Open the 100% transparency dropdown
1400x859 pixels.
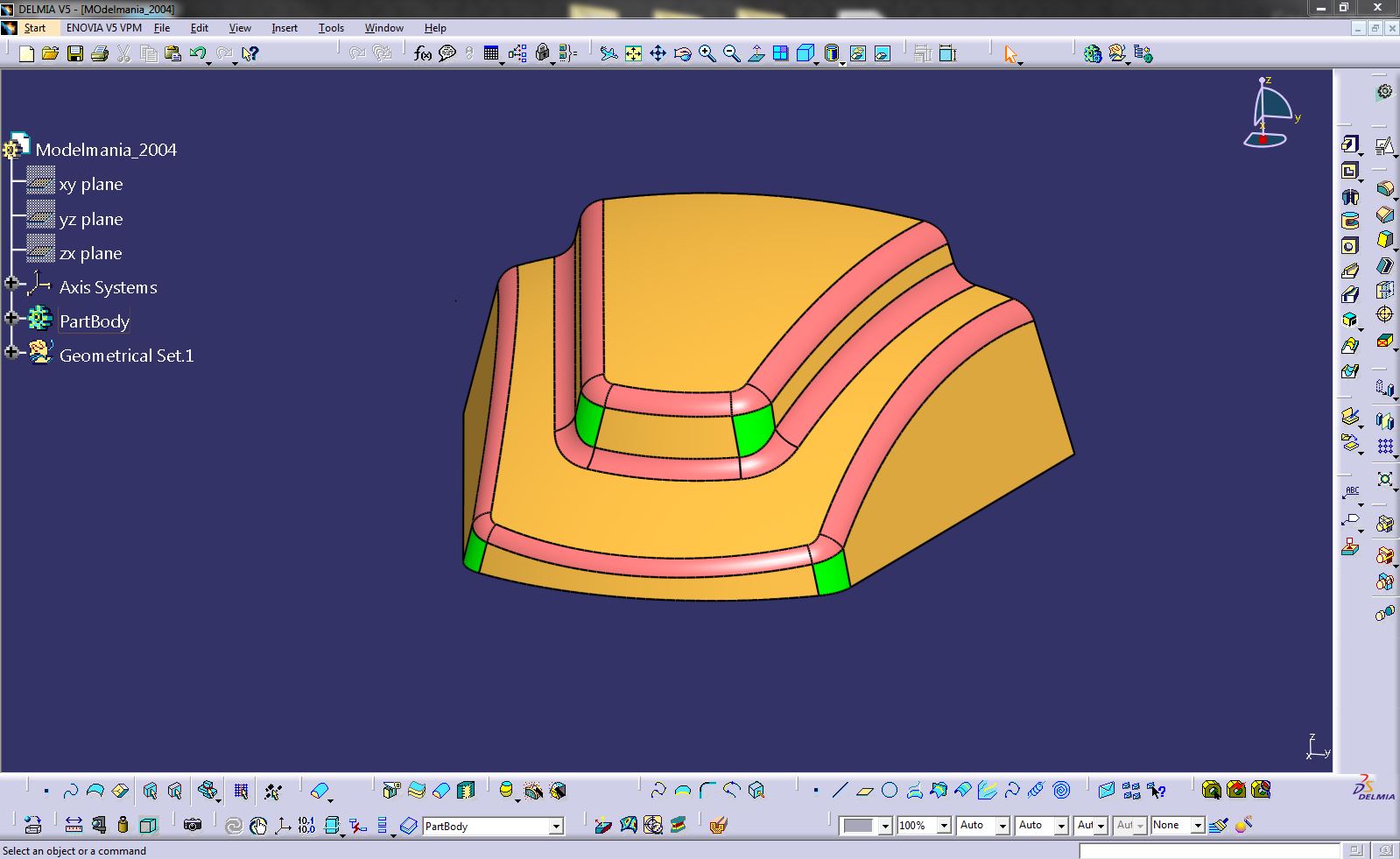[x=943, y=826]
